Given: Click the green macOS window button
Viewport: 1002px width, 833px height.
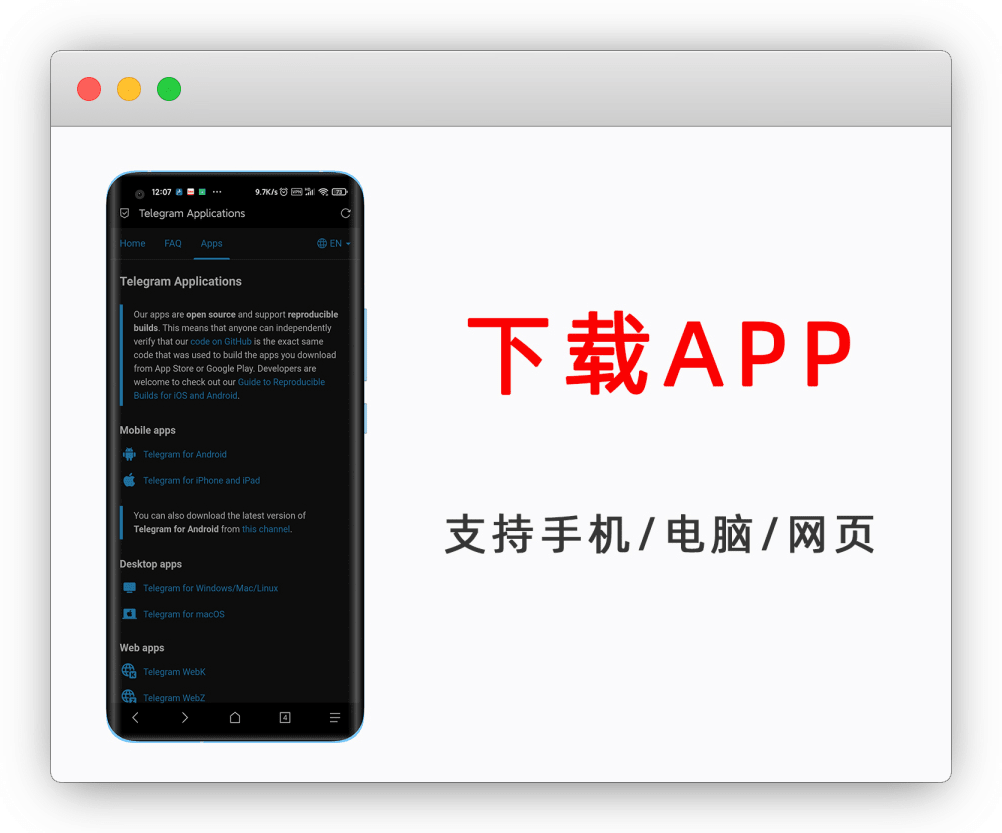Looking at the screenshot, I should (169, 89).
